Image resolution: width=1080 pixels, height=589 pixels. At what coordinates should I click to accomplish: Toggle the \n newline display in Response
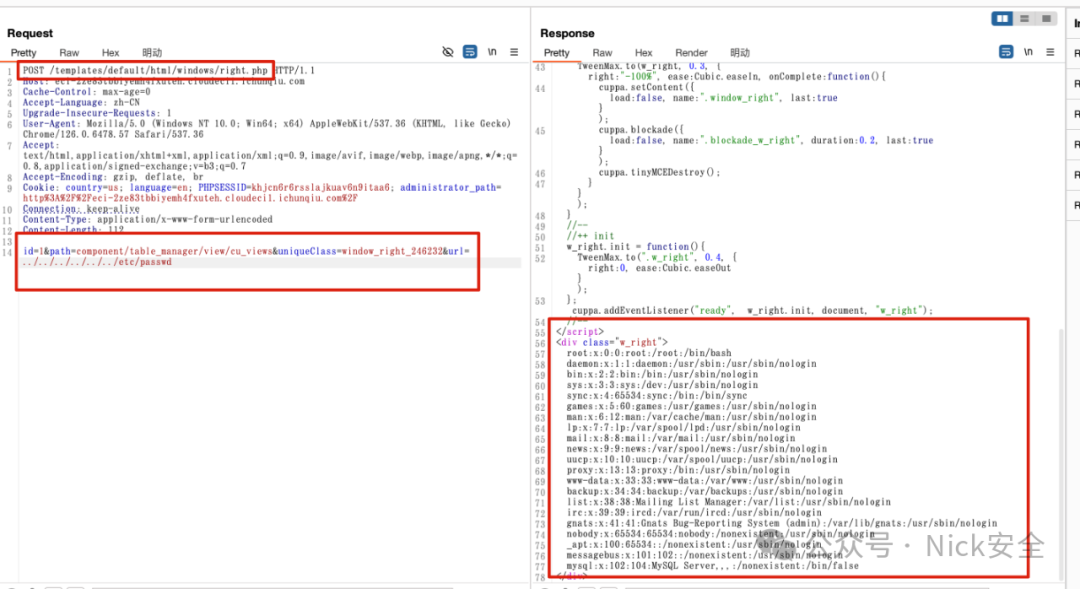tap(1028, 52)
